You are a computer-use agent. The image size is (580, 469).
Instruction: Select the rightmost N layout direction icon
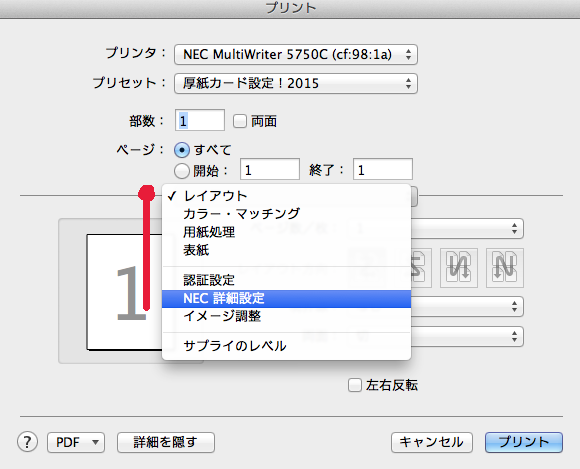[505, 268]
